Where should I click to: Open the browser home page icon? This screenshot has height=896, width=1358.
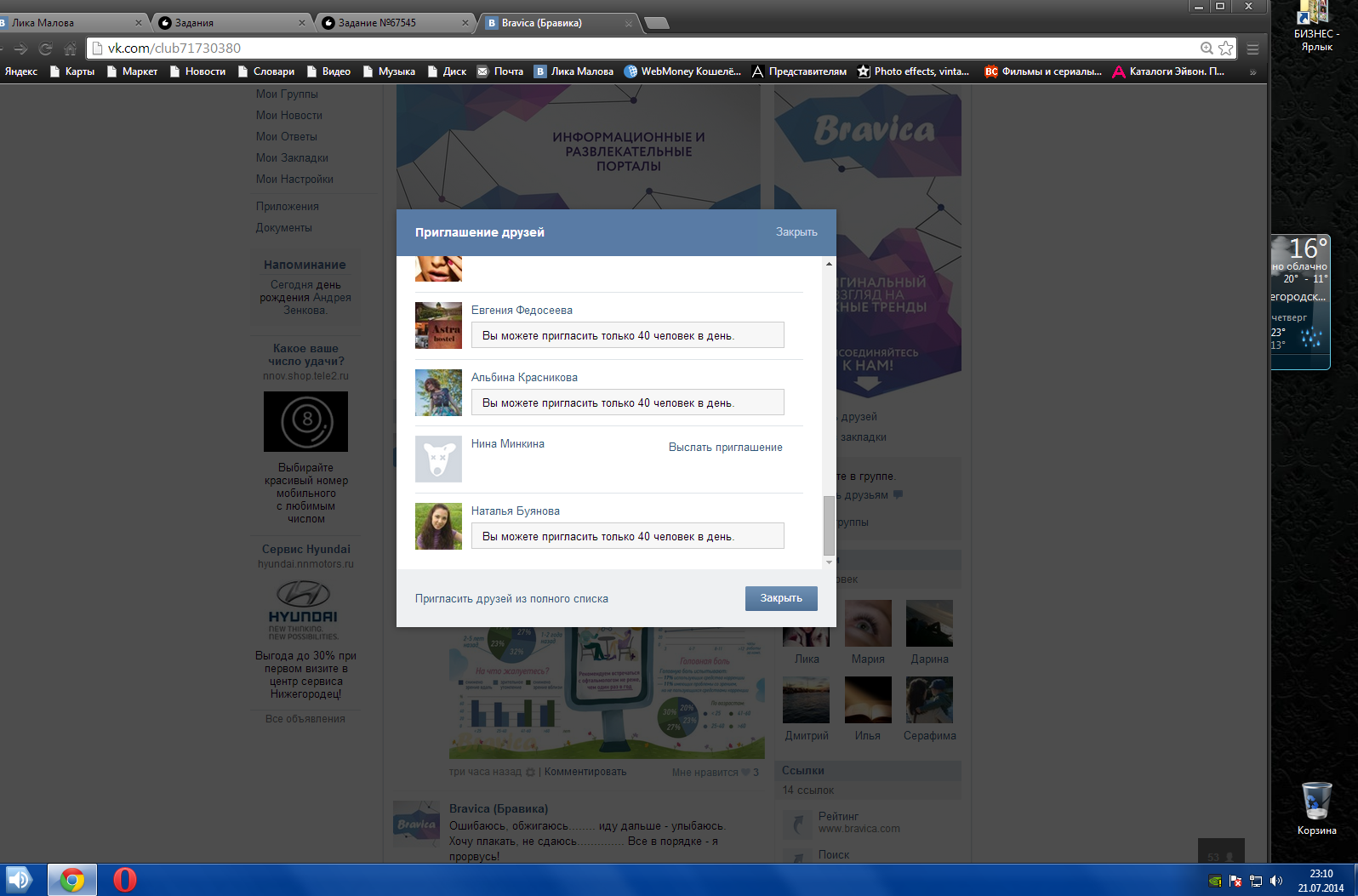click(70, 49)
